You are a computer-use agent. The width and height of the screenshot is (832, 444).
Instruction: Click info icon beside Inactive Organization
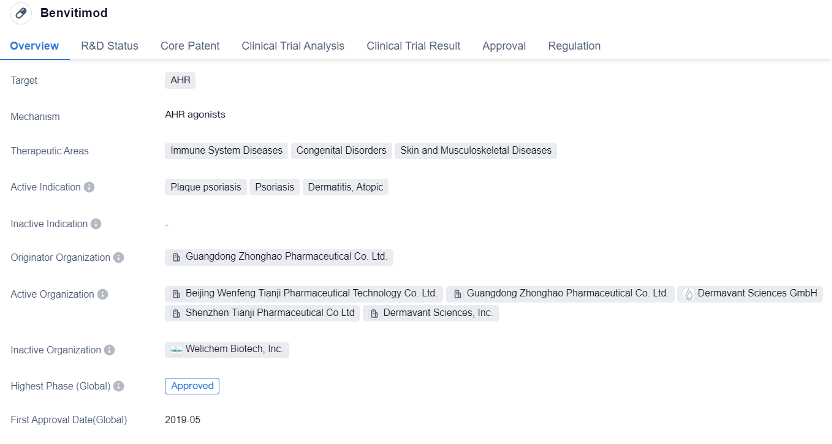tap(109, 350)
